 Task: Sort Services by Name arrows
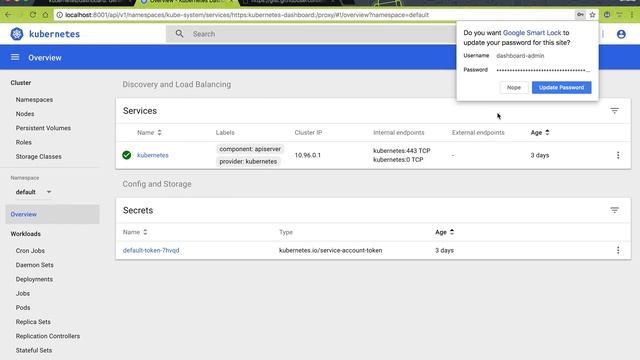[160, 132]
